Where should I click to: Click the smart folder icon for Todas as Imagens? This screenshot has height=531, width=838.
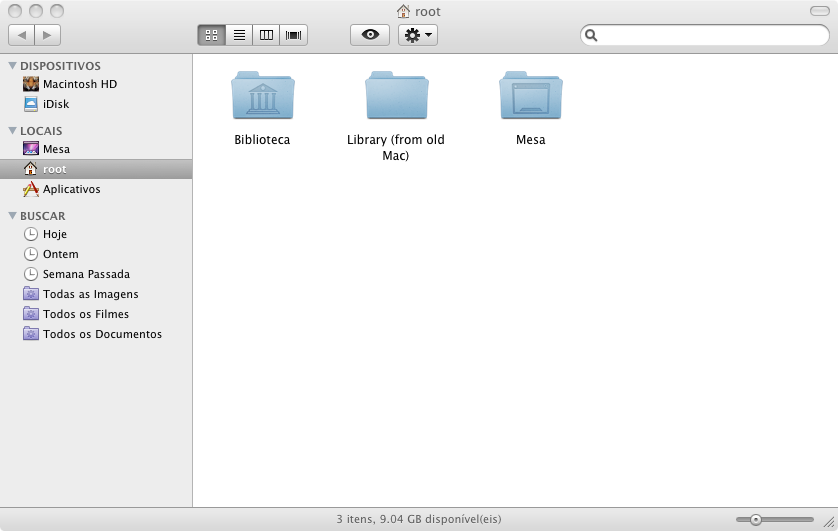pos(31,294)
